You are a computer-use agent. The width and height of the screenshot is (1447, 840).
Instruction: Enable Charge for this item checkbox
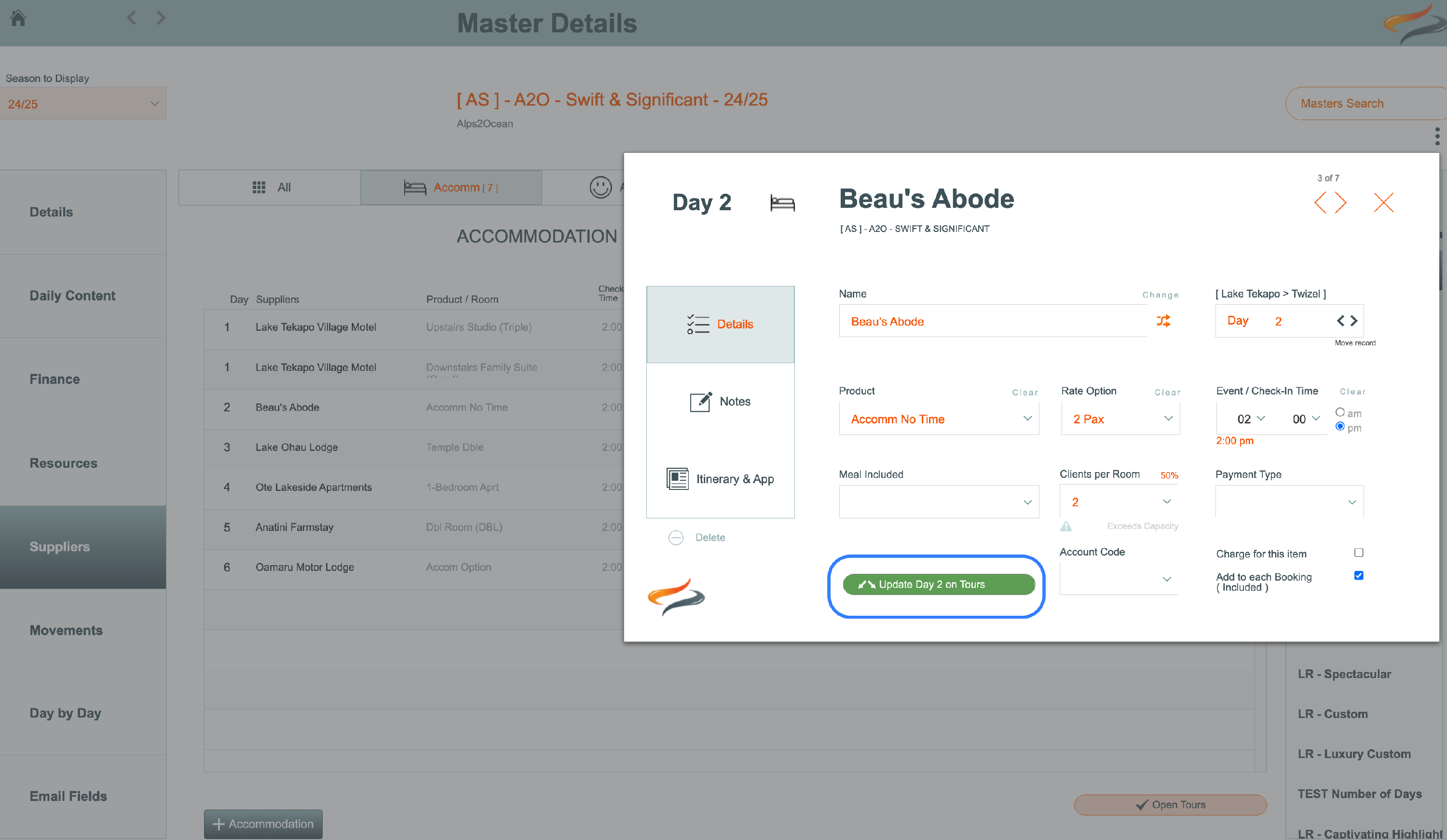(x=1359, y=552)
